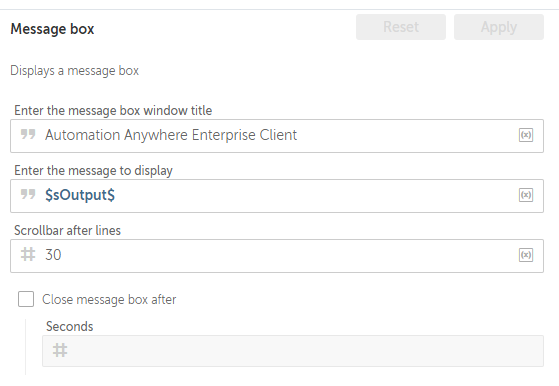Insert a variable into the window title field
This screenshot has height=386, width=559.
526,135
